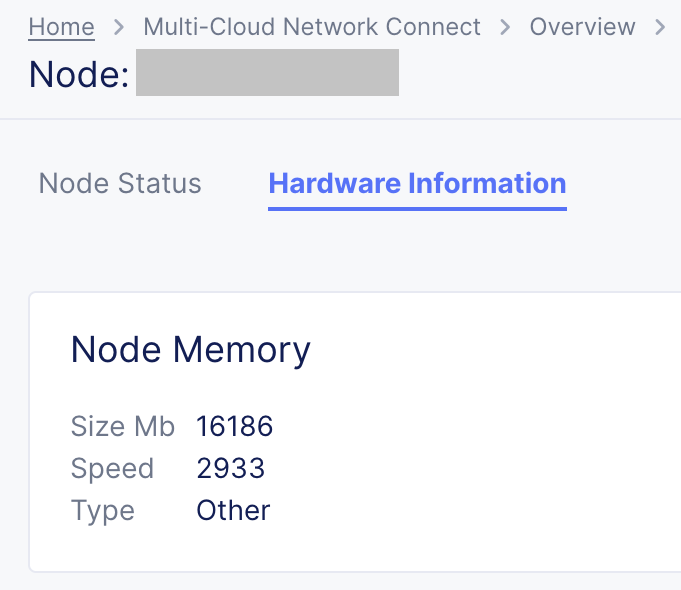Click the Home breadcrumb link
Viewport: 681px width, 590px height.
click(61, 27)
